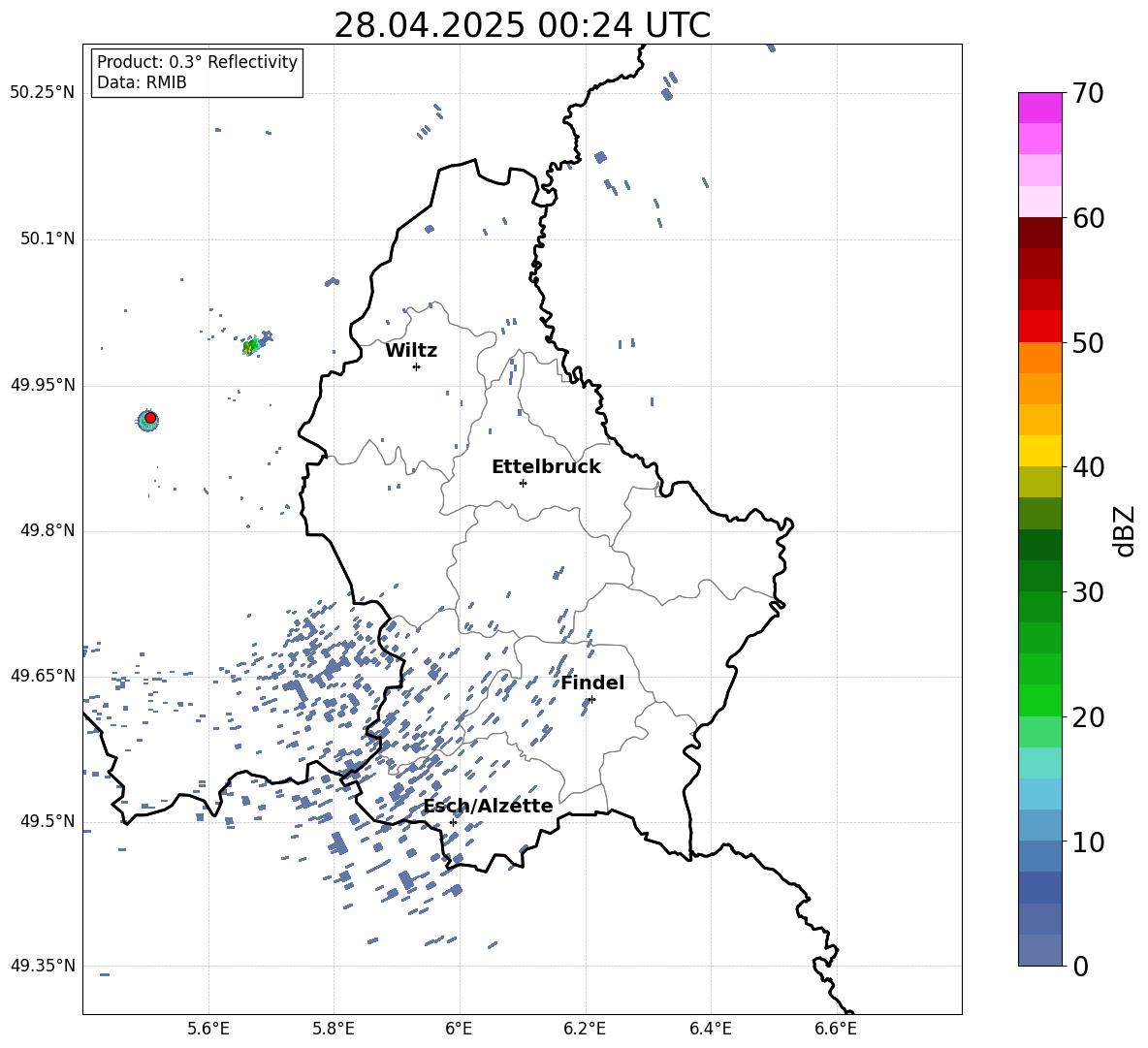Select the Findel station label
This screenshot has width=1148, height=1048.
pyautogui.click(x=592, y=683)
